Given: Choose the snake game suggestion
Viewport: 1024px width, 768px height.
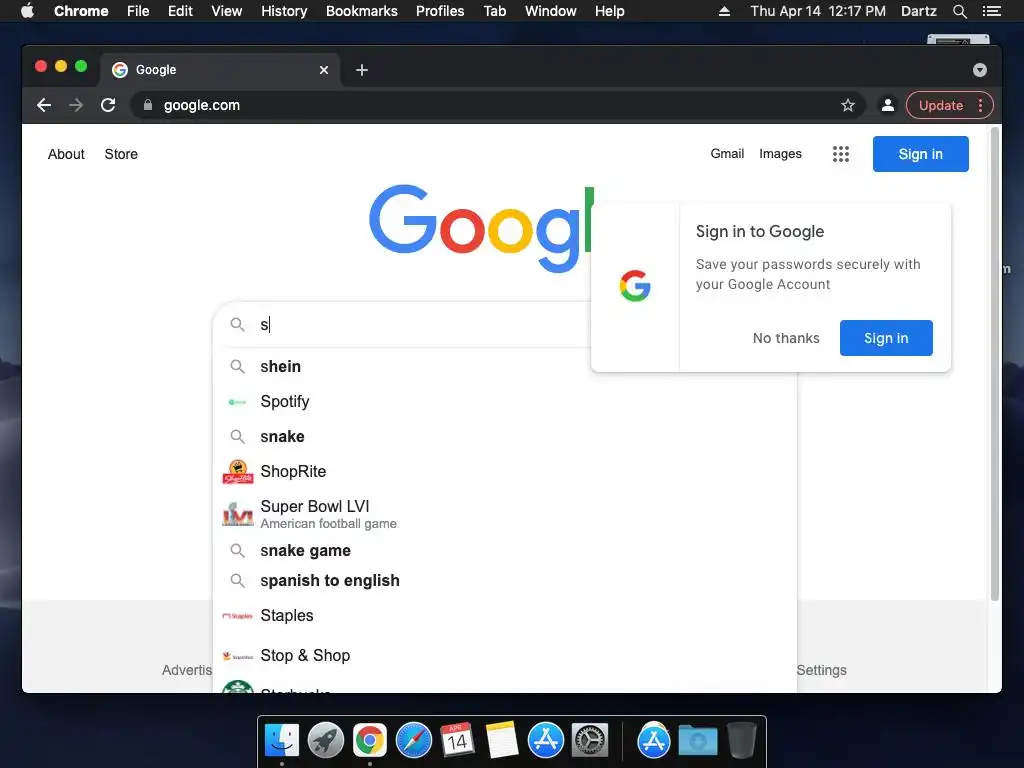Looking at the screenshot, I should point(504,551).
